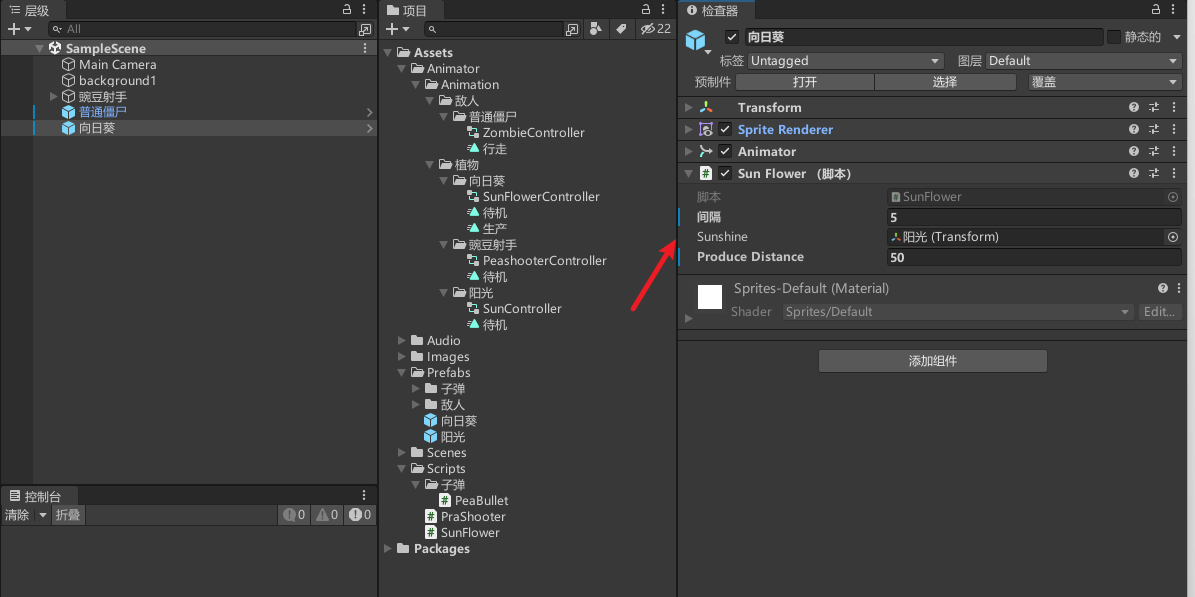Click the object picker for Sunshine field

coord(1173,237)
